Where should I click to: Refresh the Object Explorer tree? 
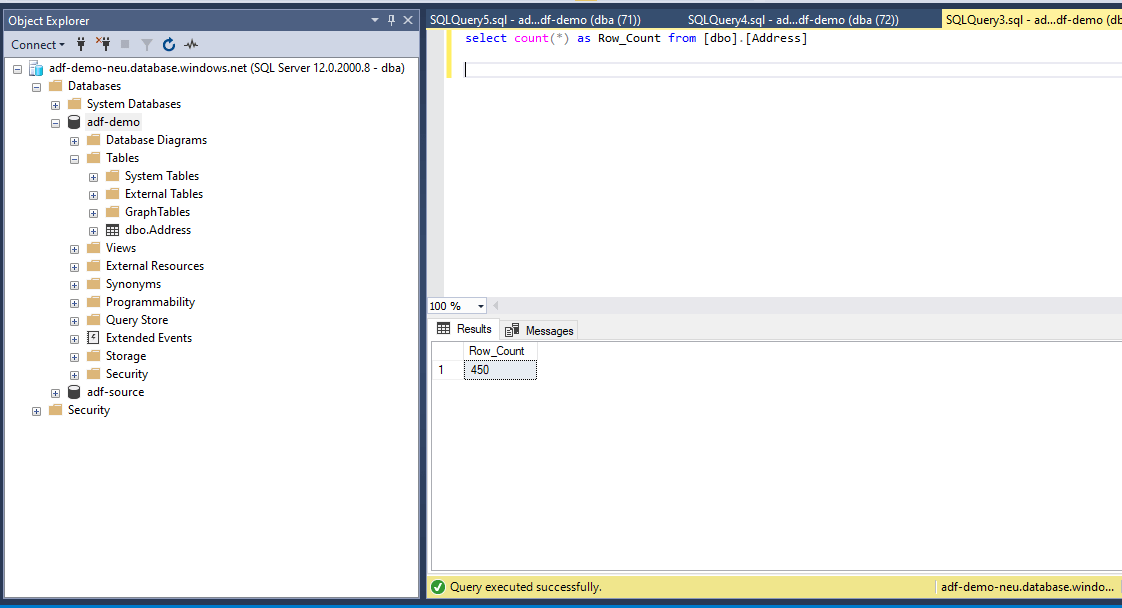(x=169, y=44)
